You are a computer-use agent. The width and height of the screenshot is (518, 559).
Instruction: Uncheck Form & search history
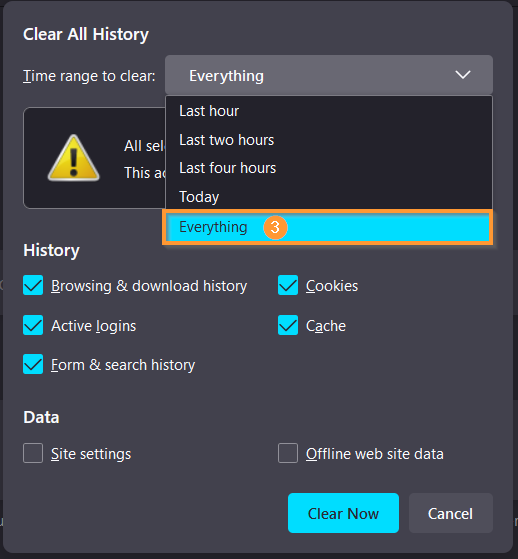coord(33,364)
